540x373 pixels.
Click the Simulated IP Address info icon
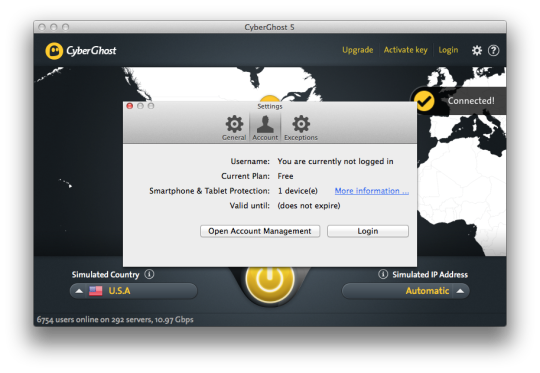[x=383, y=274]
